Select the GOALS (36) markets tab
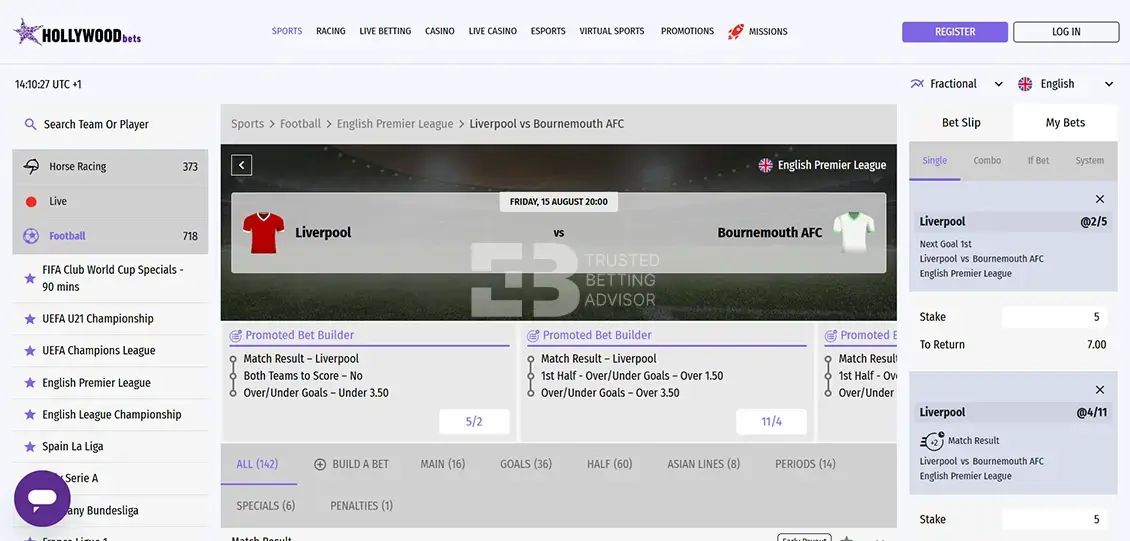1130x541 pixels. tap(526, 465)
